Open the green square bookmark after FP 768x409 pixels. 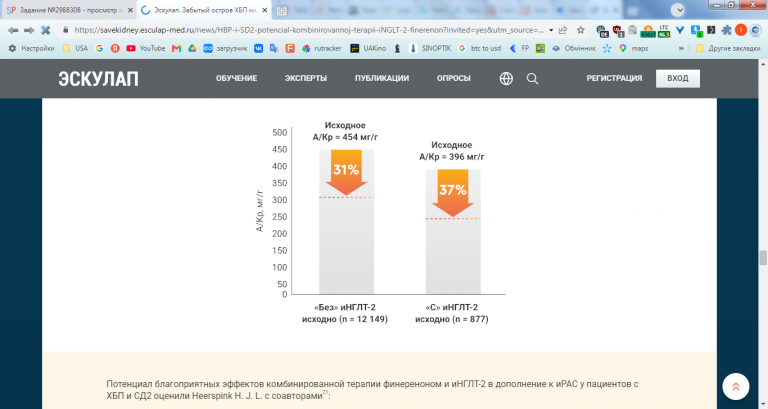coord(540,48)
